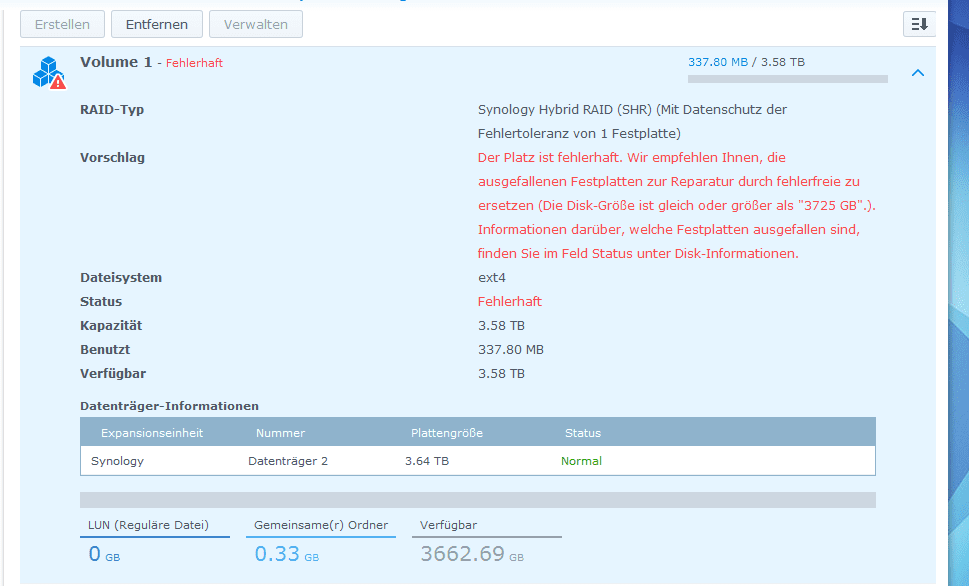Select the Volume 1 title

point(116,62)
